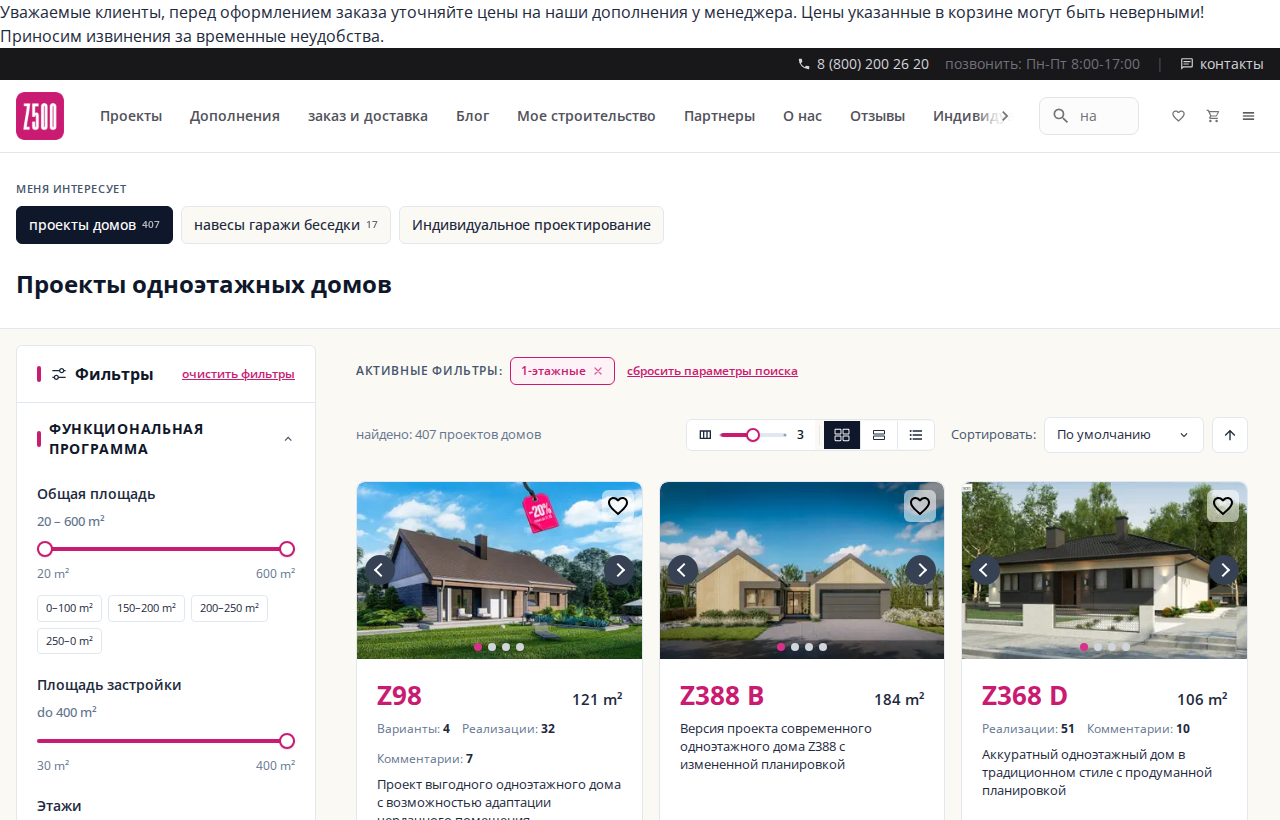Screen dimensions: 1280x820
Task: Switch to wide row view layout
Action: [879, 435]
